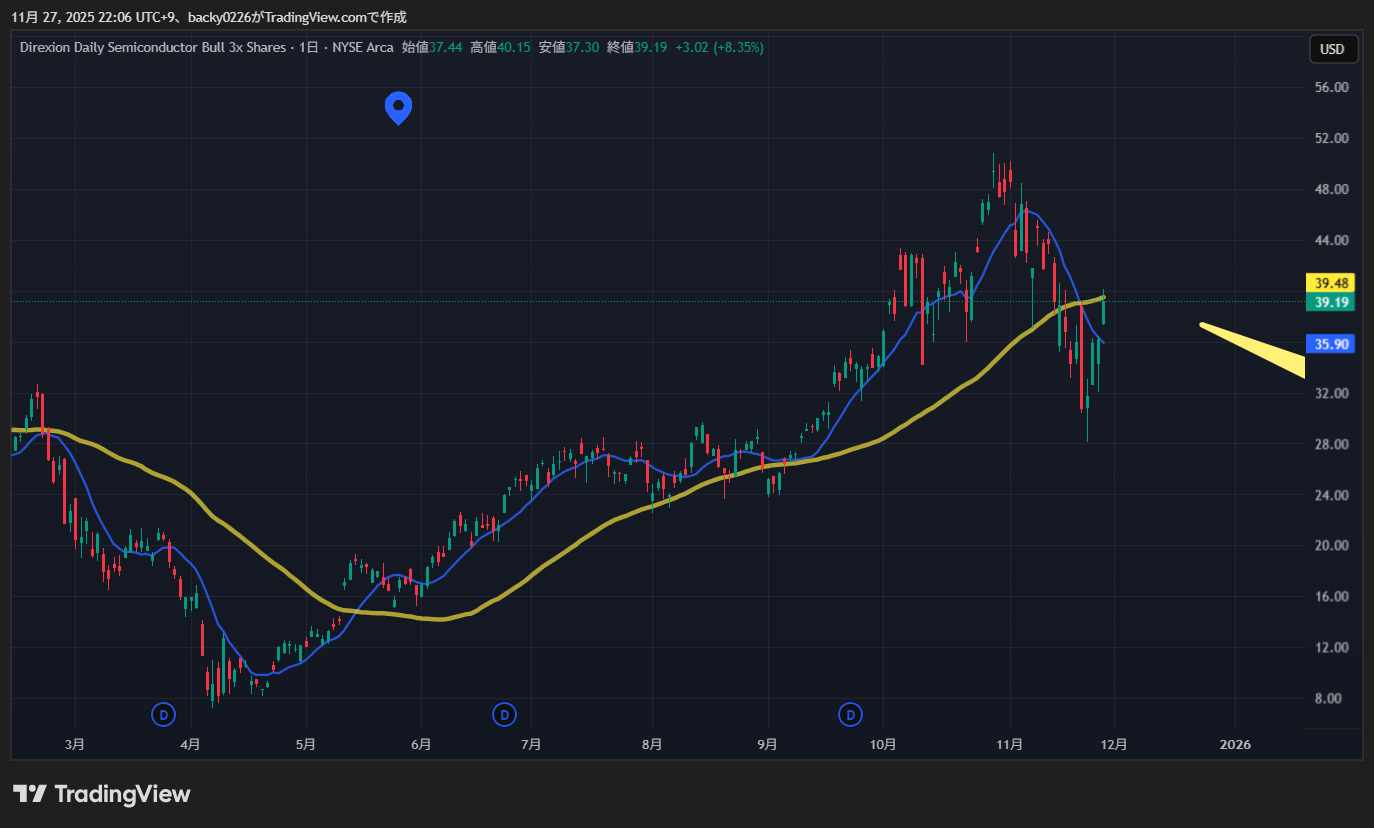Click the dividend D marker before 10月

pyautogui.click(x=850, y=714)
